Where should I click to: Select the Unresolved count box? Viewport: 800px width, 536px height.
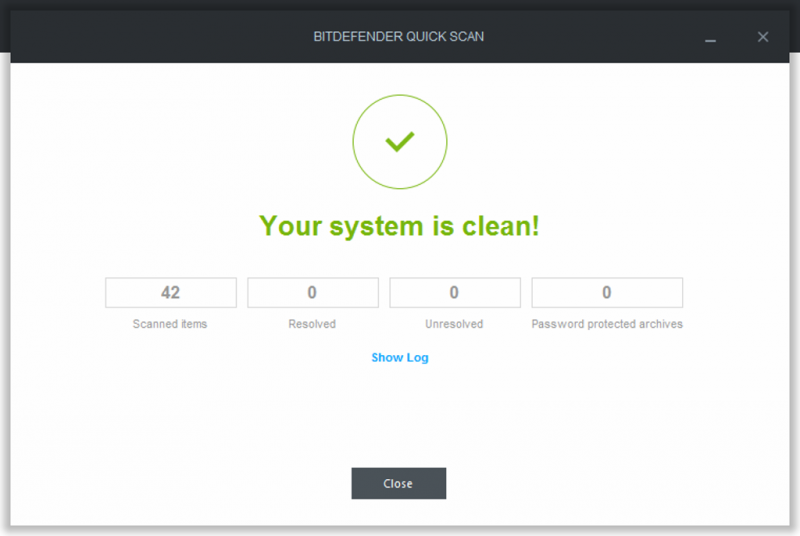pyautogui.click(x=455, y=292)
